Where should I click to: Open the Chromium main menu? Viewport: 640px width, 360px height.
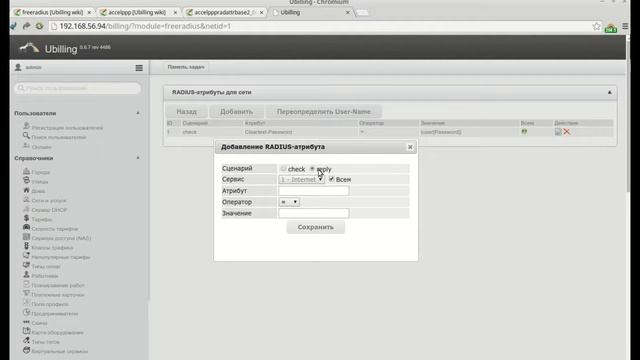point(625,26)
